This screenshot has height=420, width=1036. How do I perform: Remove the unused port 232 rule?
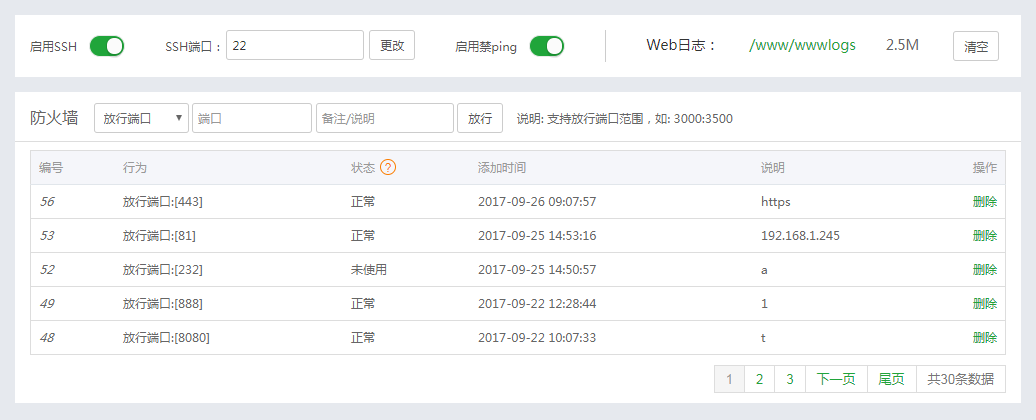click(984, 269)
